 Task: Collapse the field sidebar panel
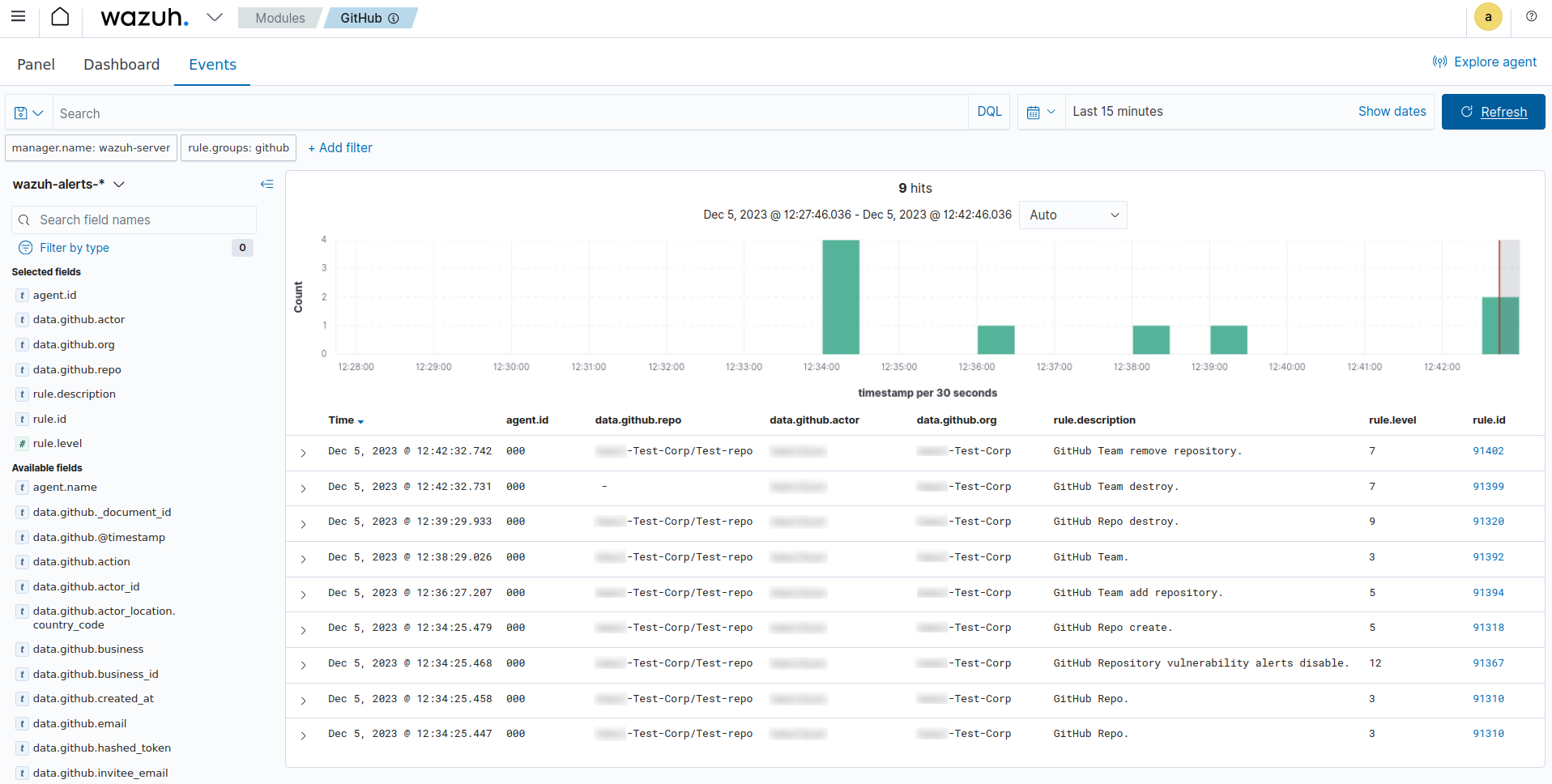[x=266, y=185]
